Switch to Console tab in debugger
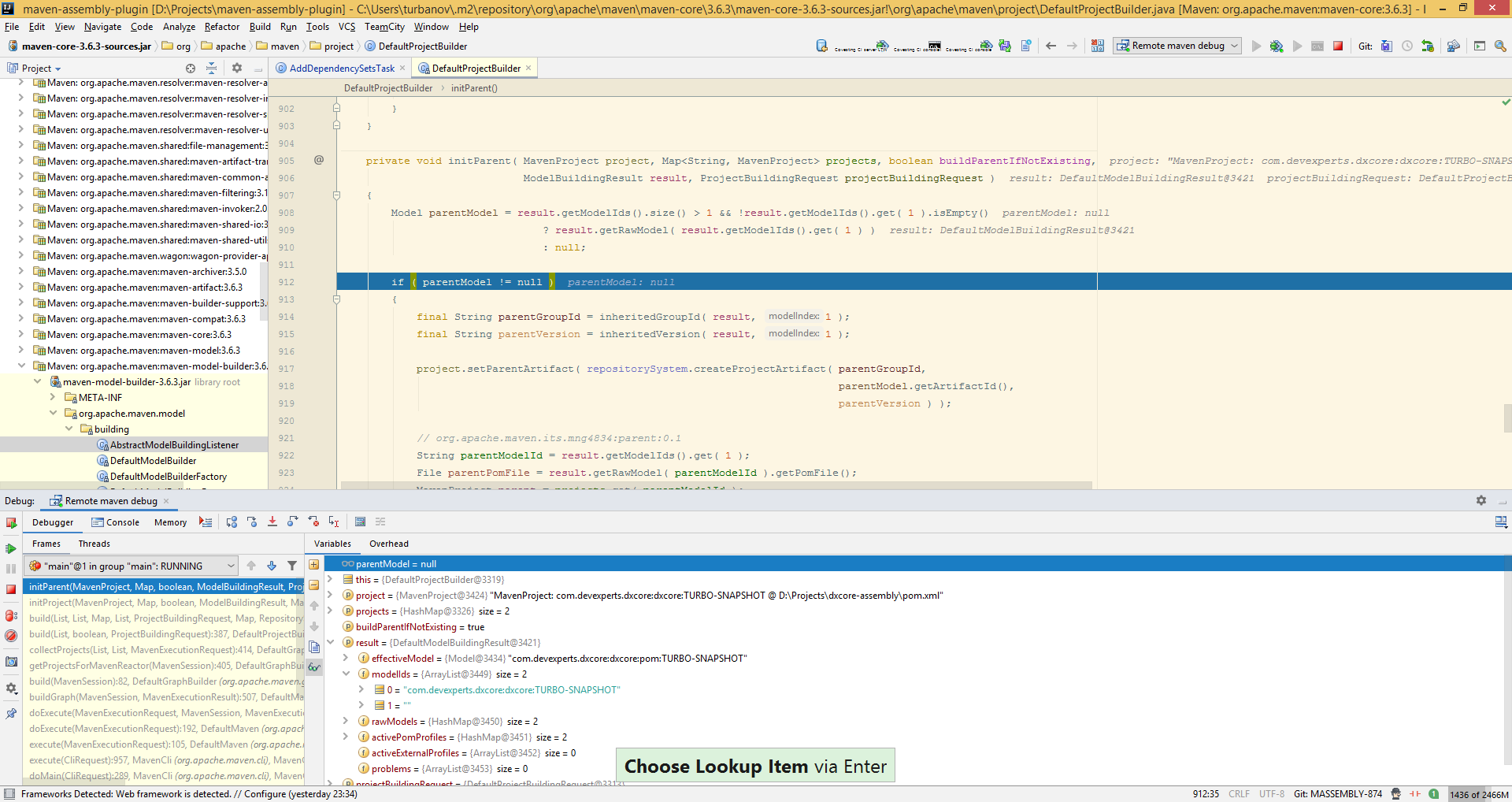The width and height of the screenshot is (1512, 802). point(116,522)
